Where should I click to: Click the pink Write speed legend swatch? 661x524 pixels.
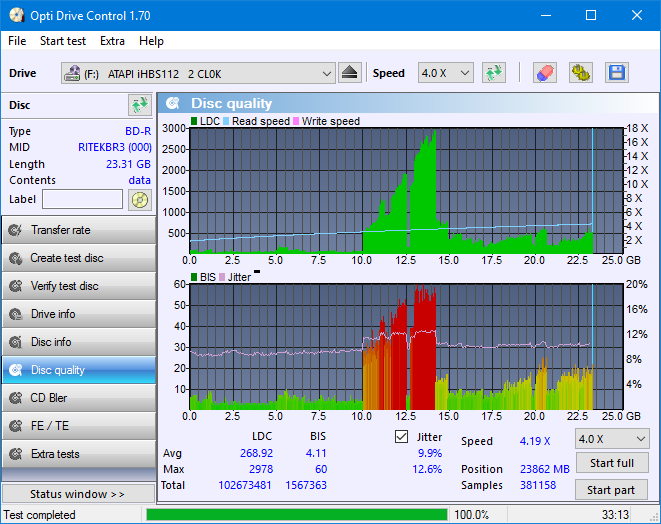(x=296, y=121)
